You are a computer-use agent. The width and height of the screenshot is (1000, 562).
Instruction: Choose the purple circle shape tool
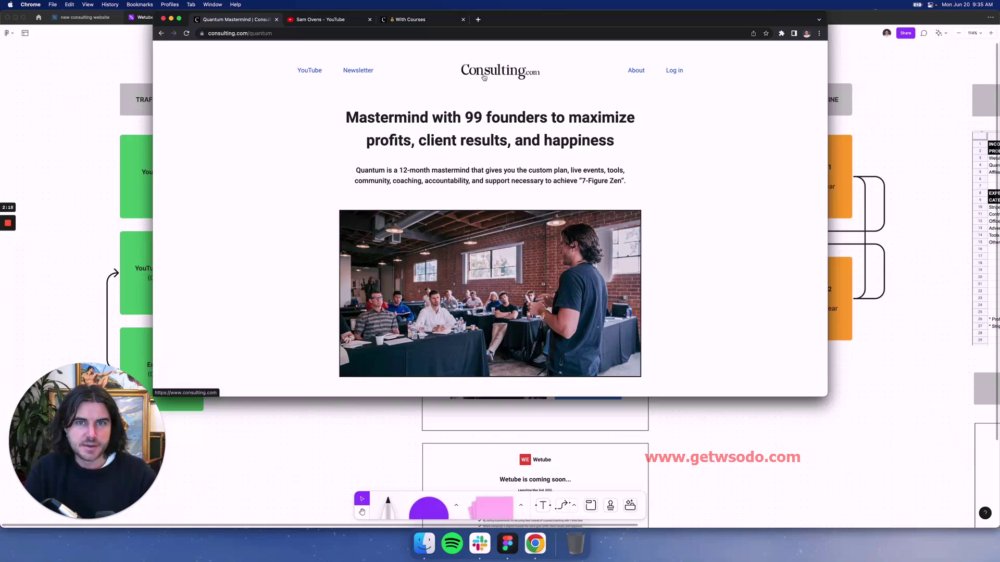(429, 508)
